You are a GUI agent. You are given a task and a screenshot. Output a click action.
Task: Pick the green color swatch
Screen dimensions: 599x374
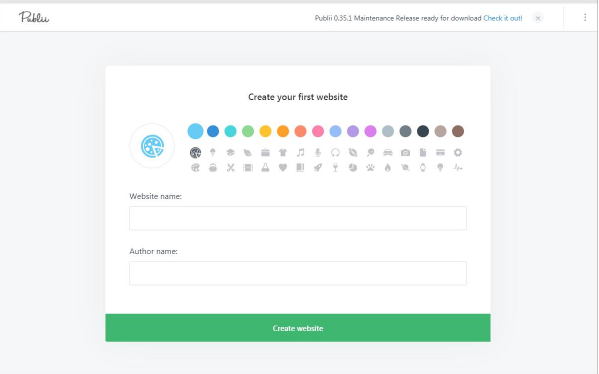click(248, 131)
